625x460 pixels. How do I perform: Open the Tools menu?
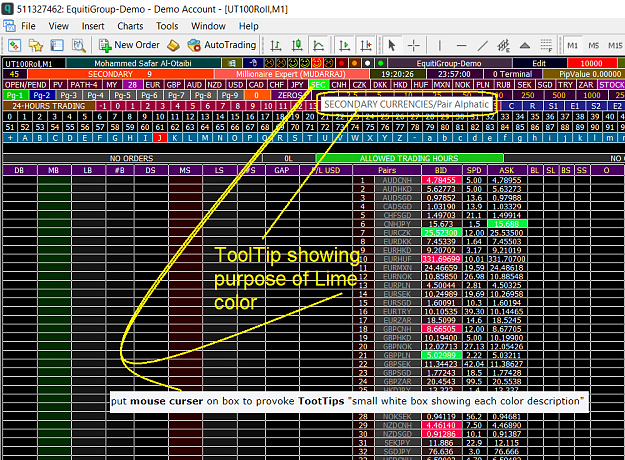tap(167, 26)
